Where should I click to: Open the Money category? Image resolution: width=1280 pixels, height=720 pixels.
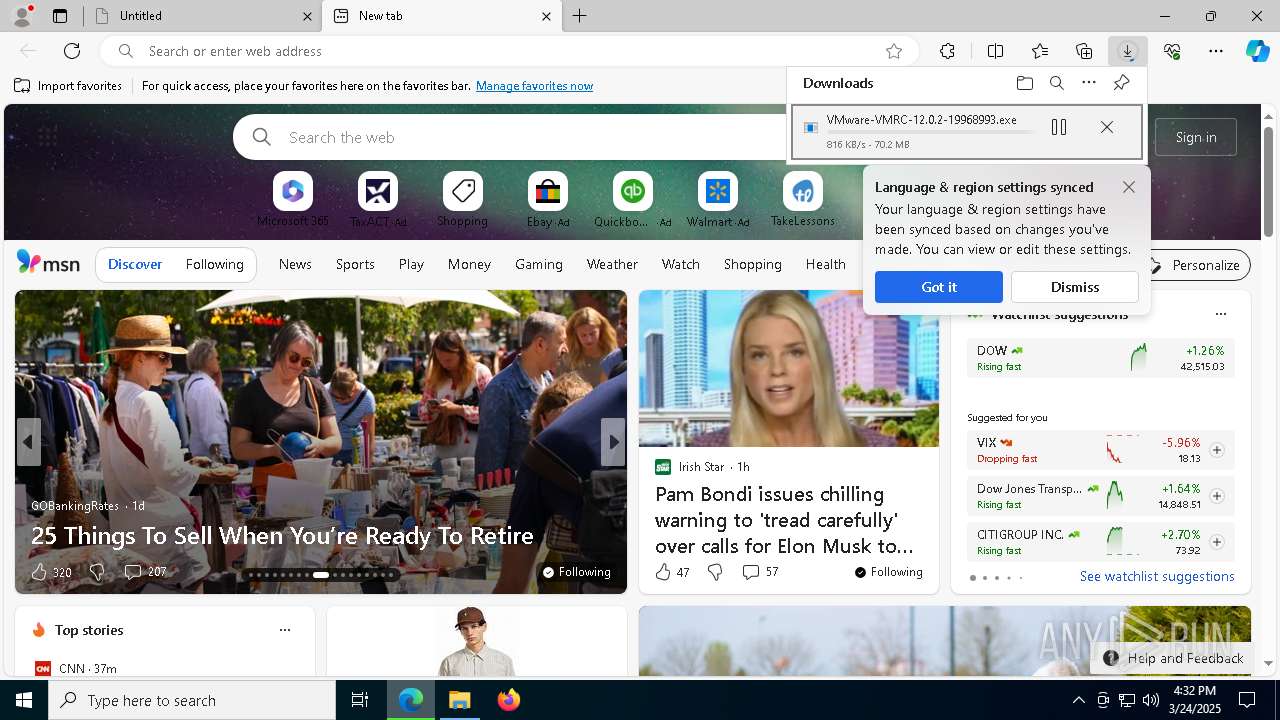click(469, 264)
